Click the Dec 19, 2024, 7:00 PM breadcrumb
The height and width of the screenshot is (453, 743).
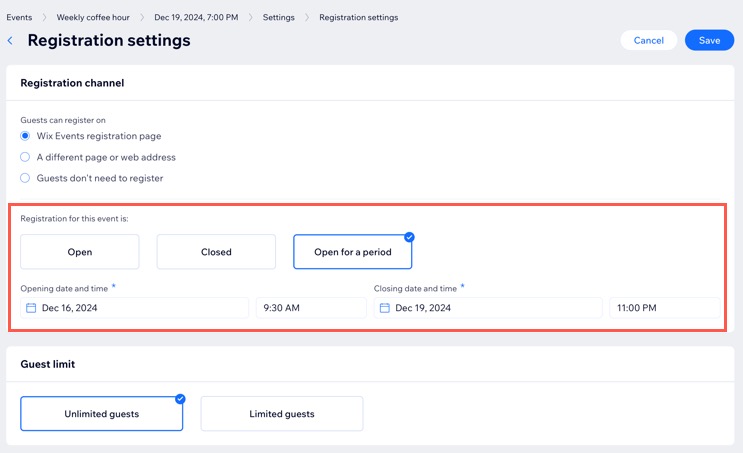[x=196, y=18]
